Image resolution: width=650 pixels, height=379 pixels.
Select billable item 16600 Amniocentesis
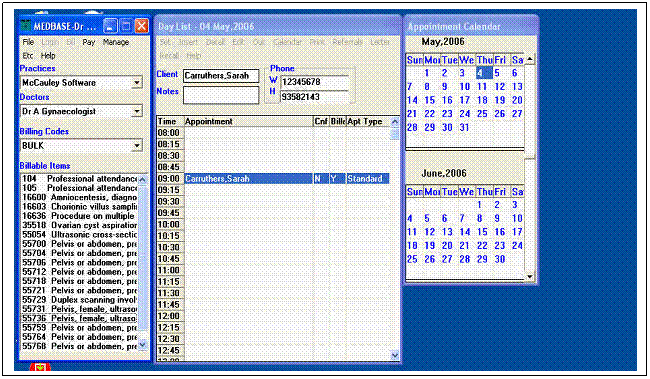point(79,197)
